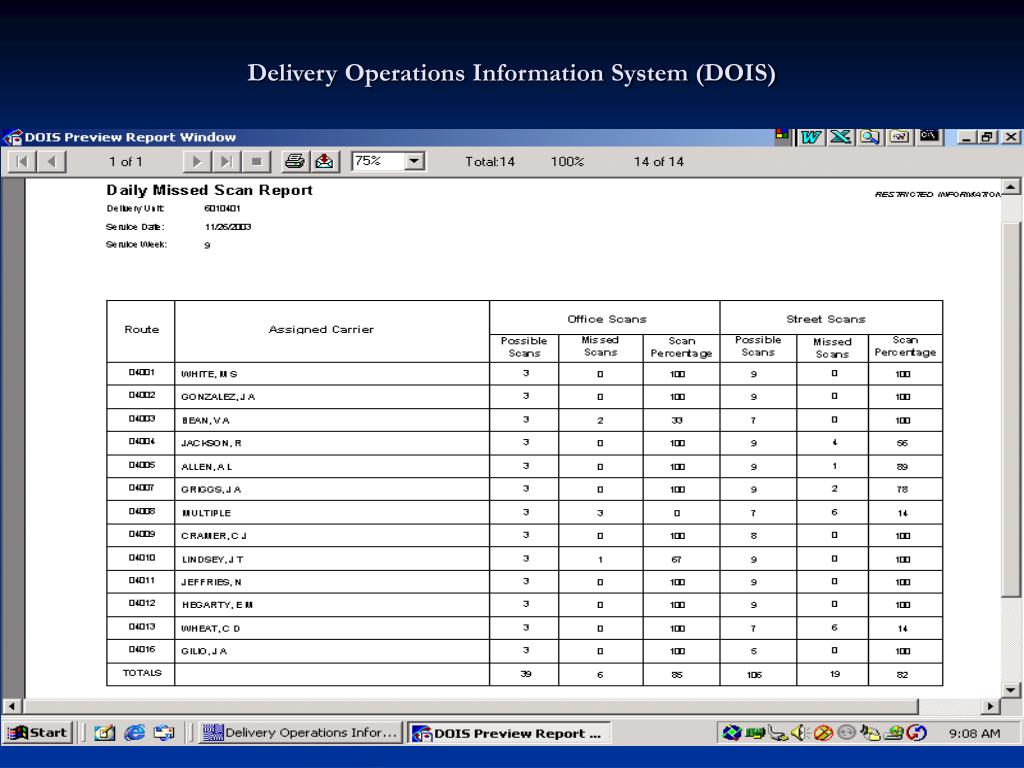Jump to the last report page
This screenshot has height=768, width=1024.
(226, 161)
